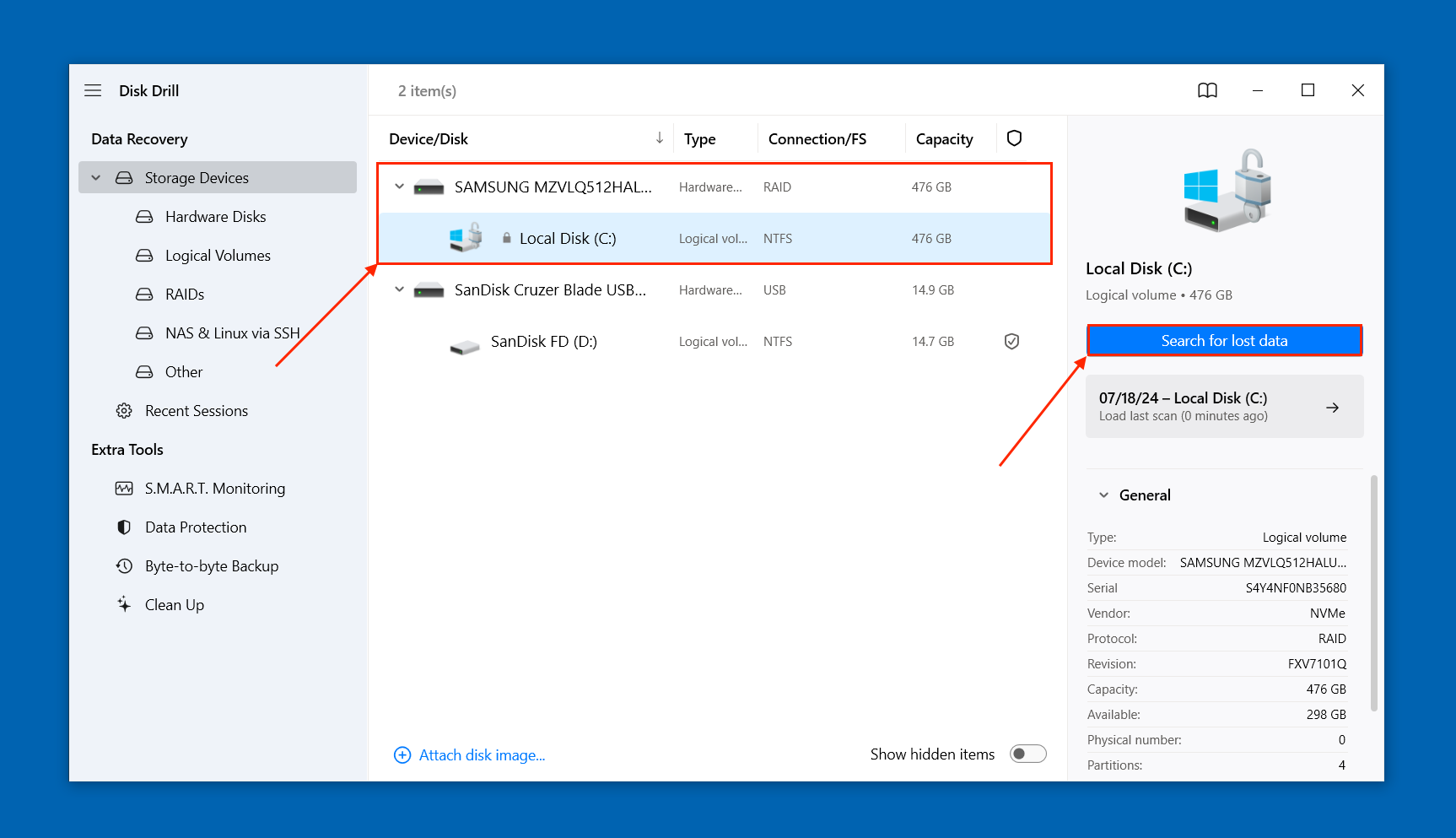Open Clean Up tool label
The height and width of the screenshot is (838, 1456).
tap(175, 605)
